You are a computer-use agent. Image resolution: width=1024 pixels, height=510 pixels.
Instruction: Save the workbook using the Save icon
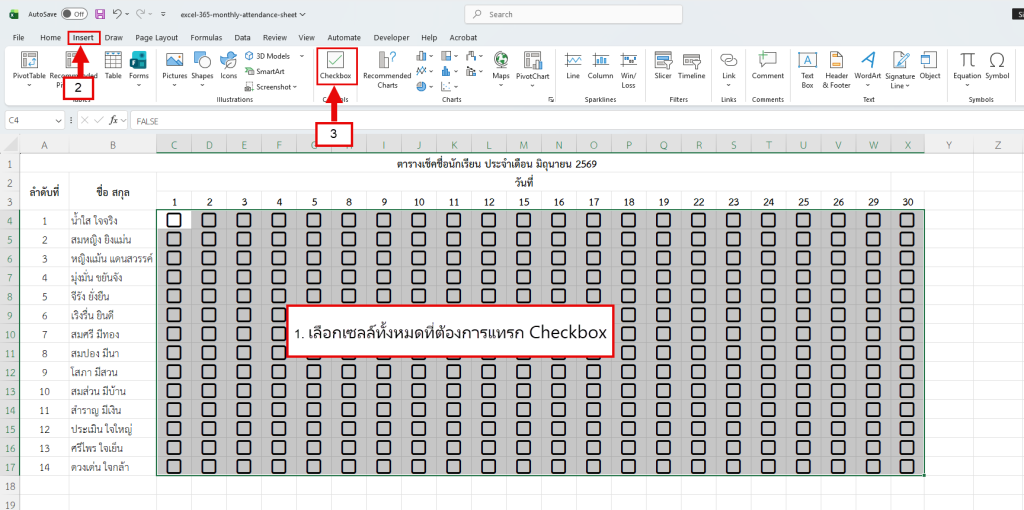coord(100,14)
